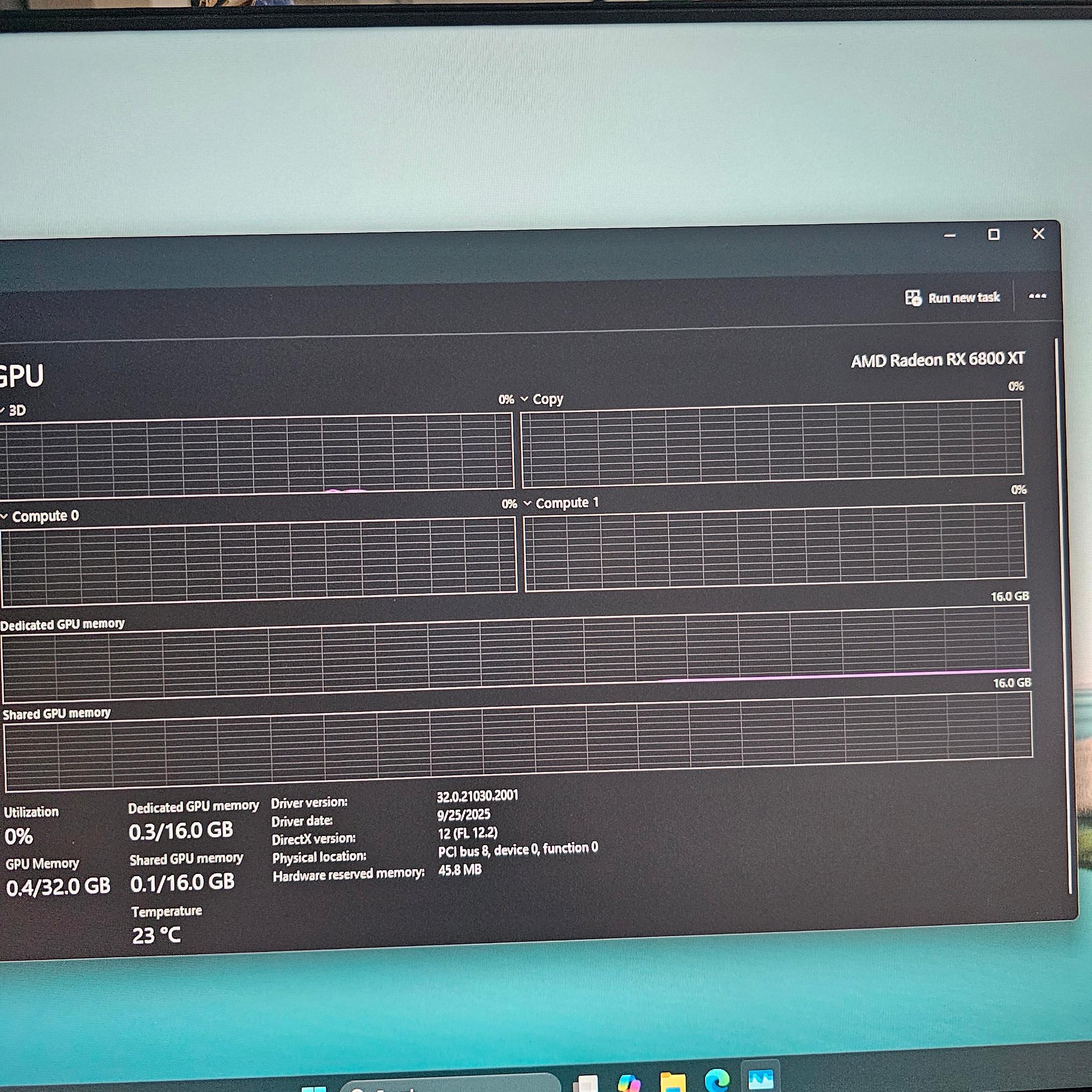Click the 0.3/16.0 GB dedicated memory value

pyautogui.click(x=181, y=831)
